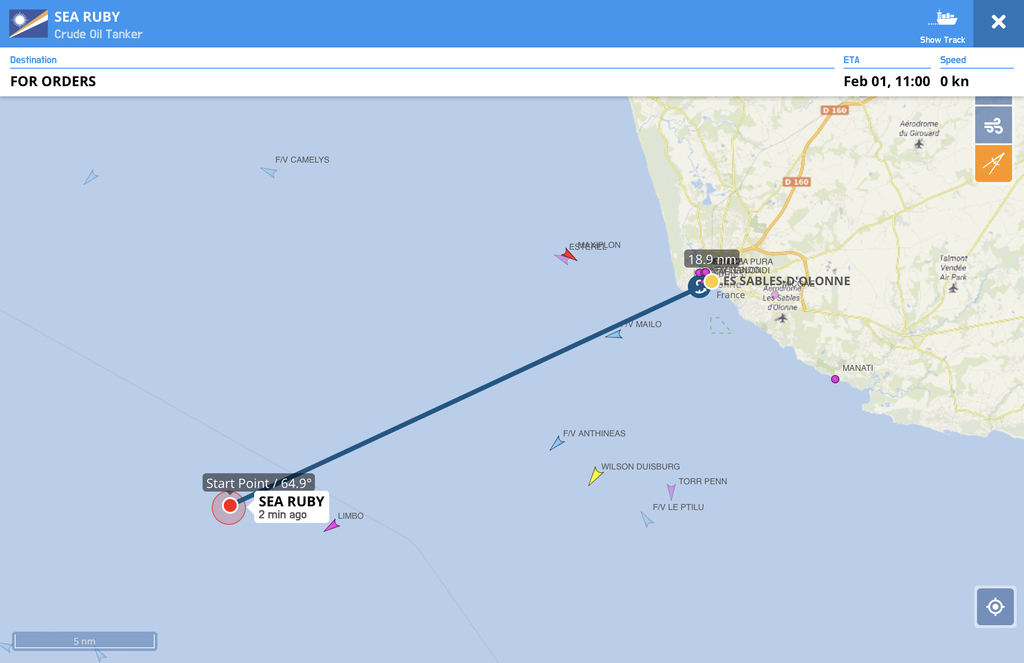Select the F/V LE PTILU vessel arrow

647,519
